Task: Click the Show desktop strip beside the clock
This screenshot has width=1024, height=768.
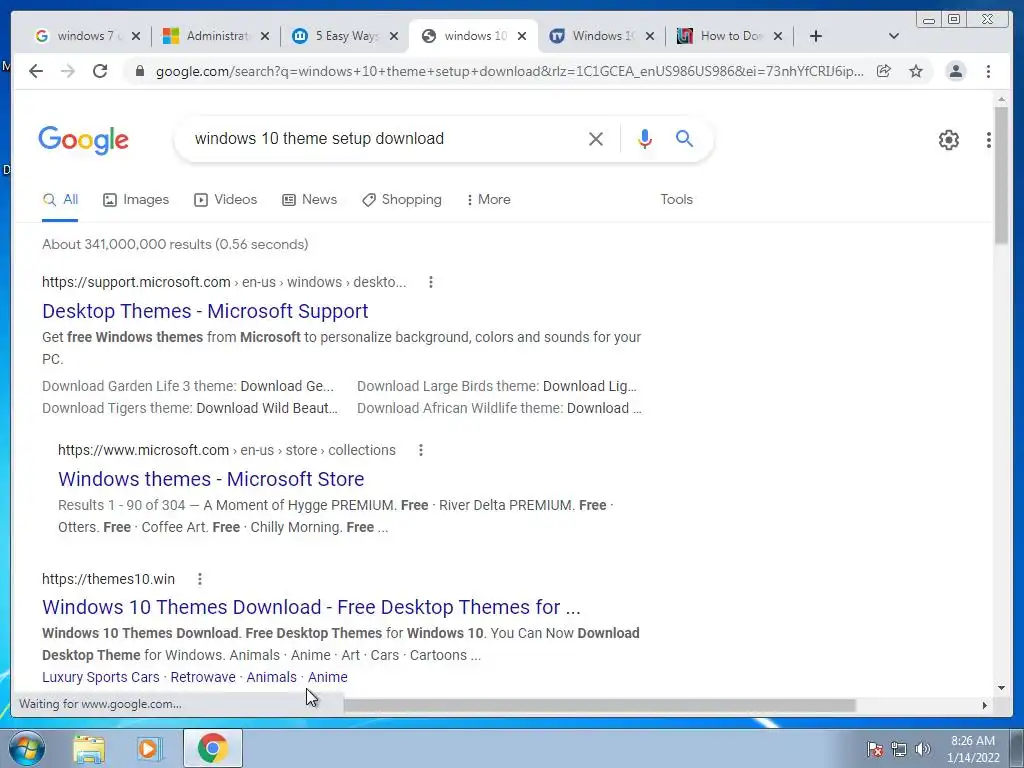Action: [x=1018, y=748]
